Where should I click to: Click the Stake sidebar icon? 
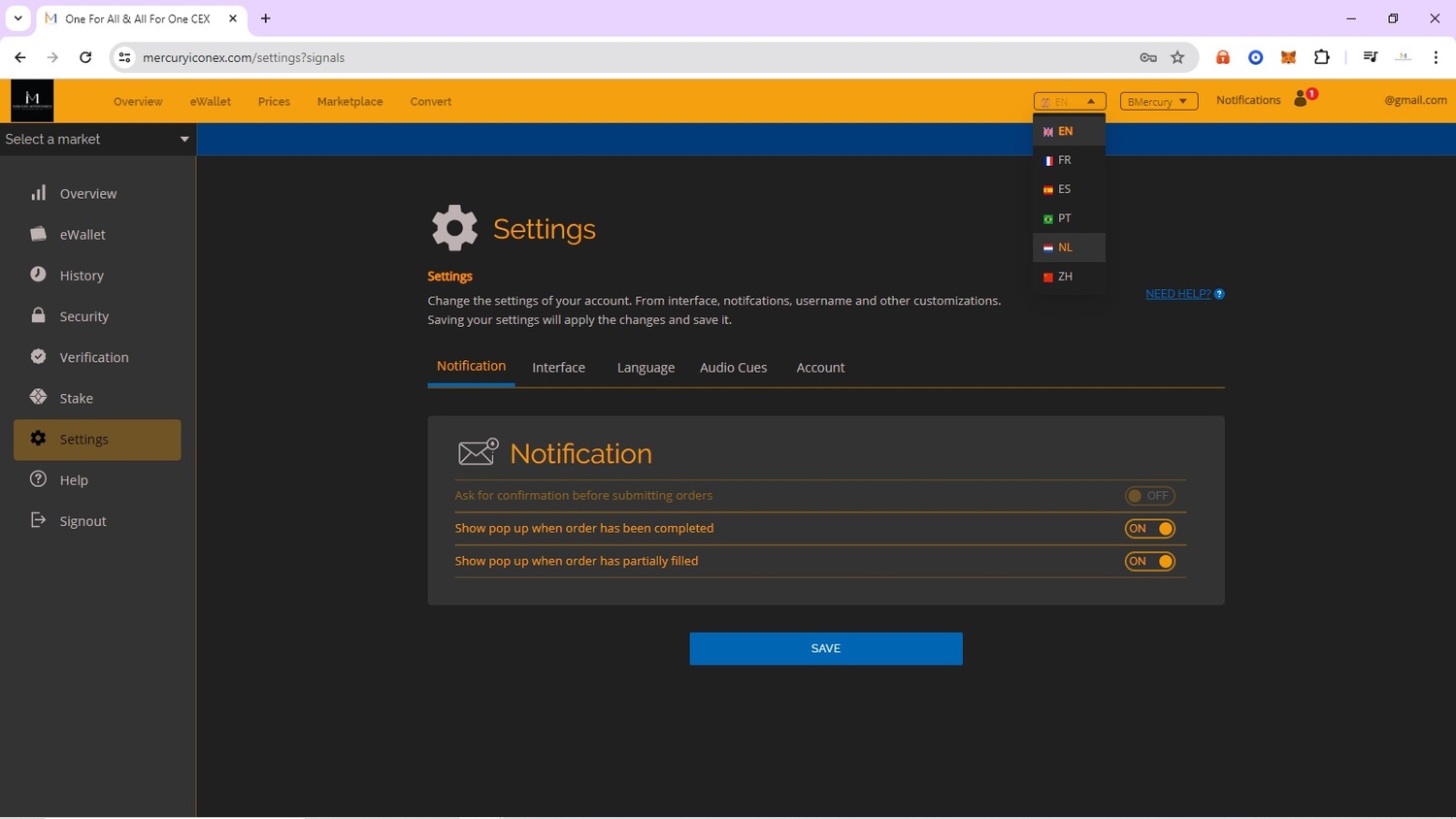(x=38, y=397)
